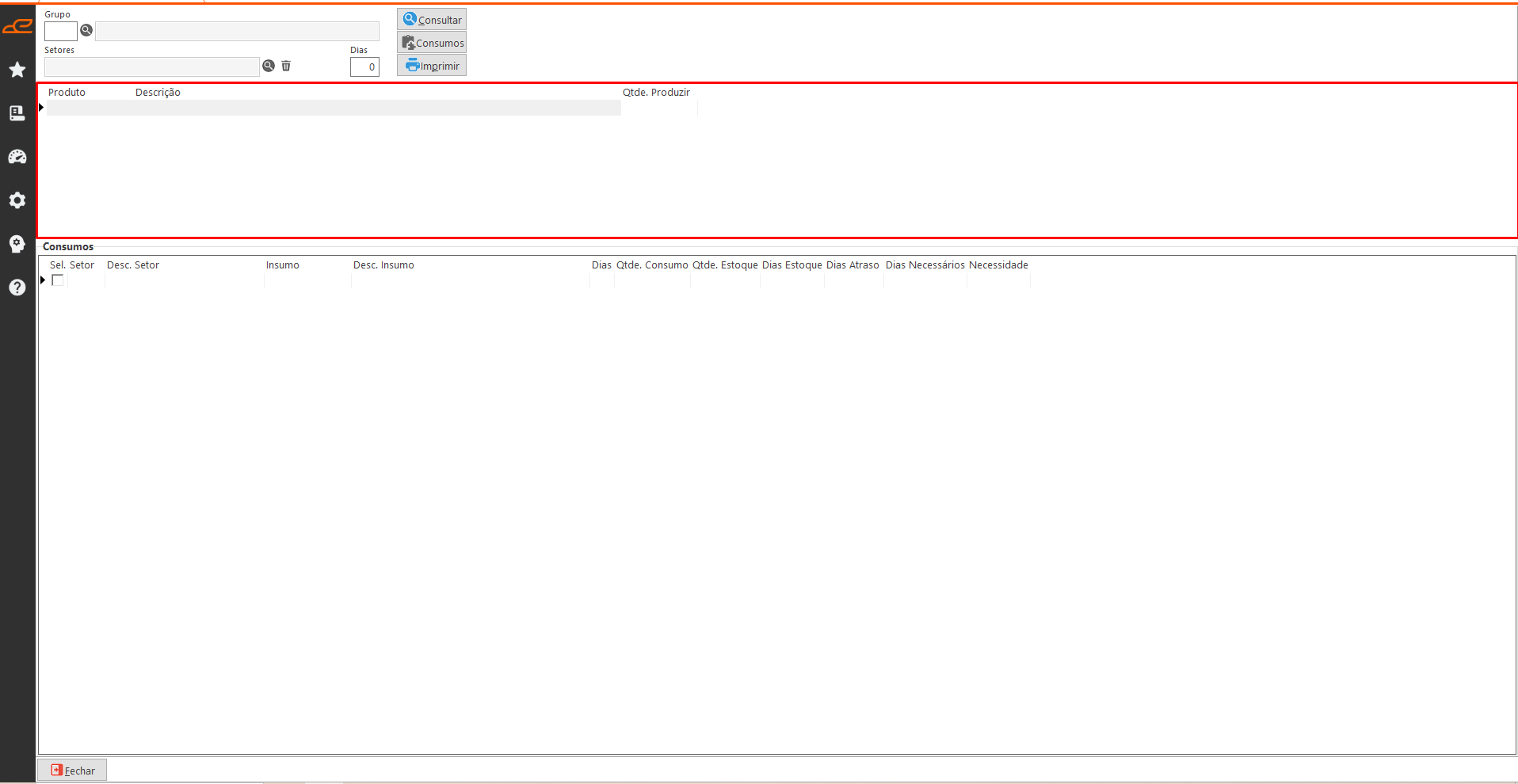Click the head-with-gear sidebar icon

[17, 244]
